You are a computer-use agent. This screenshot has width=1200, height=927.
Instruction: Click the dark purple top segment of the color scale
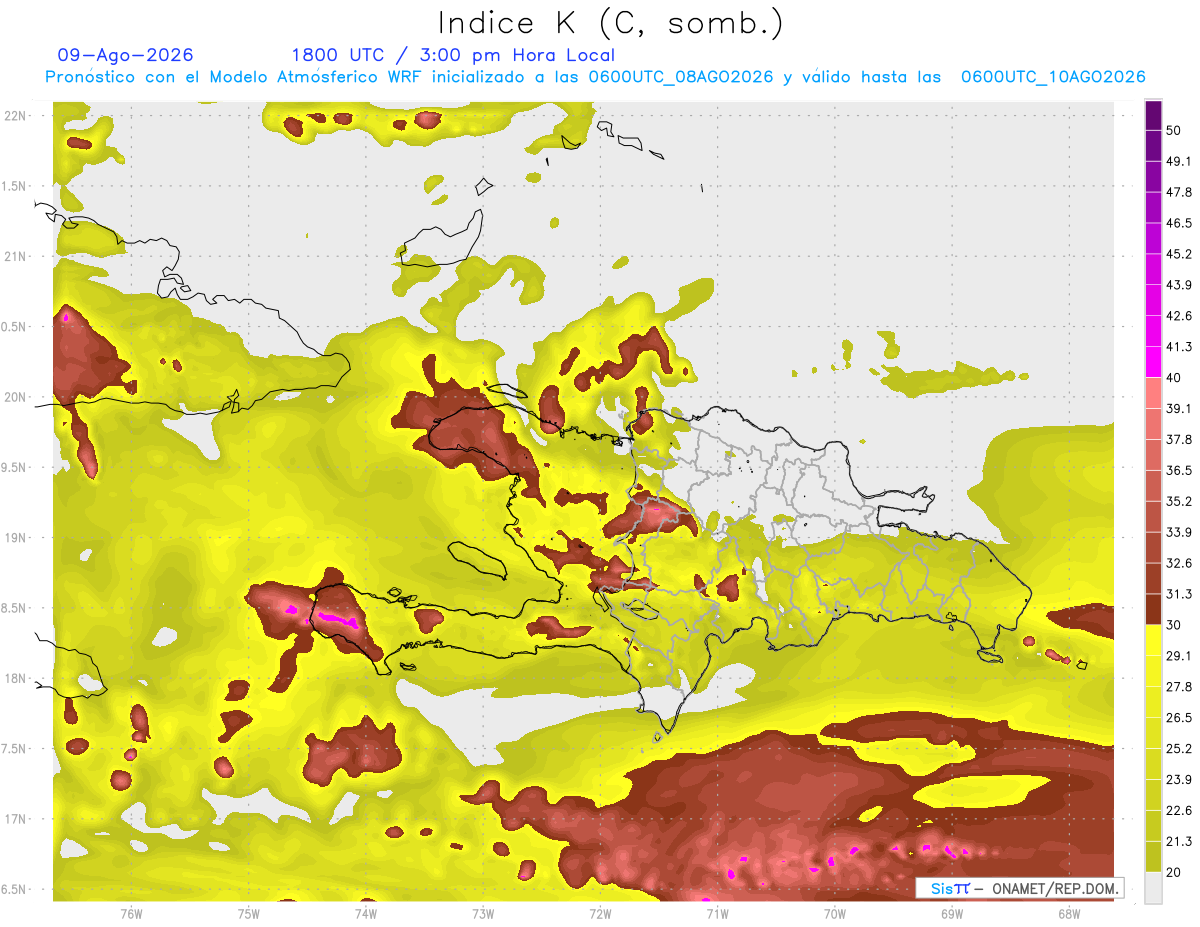point(1154,116)
